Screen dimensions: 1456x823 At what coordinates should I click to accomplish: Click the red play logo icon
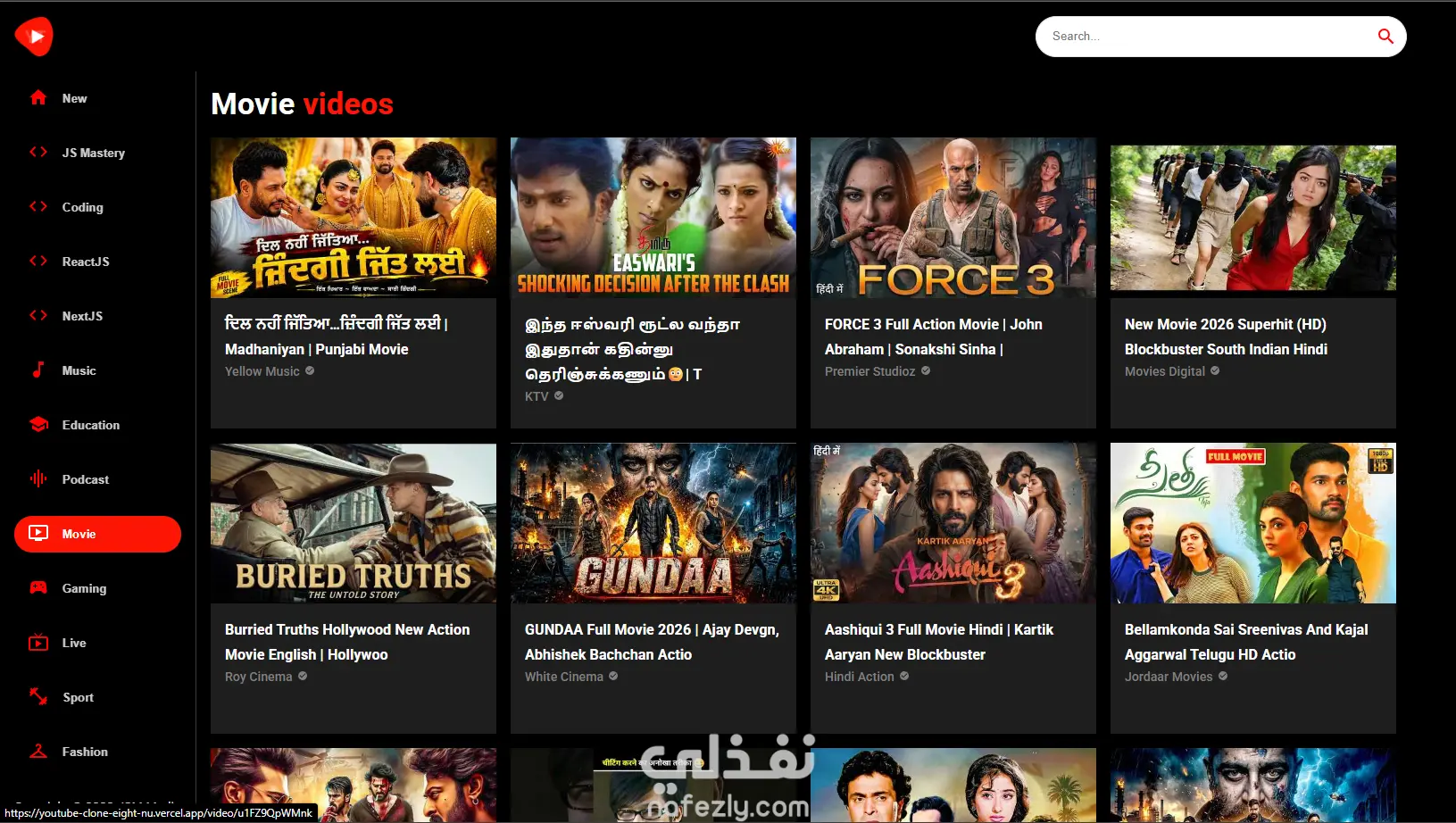(x=34, y=37)
